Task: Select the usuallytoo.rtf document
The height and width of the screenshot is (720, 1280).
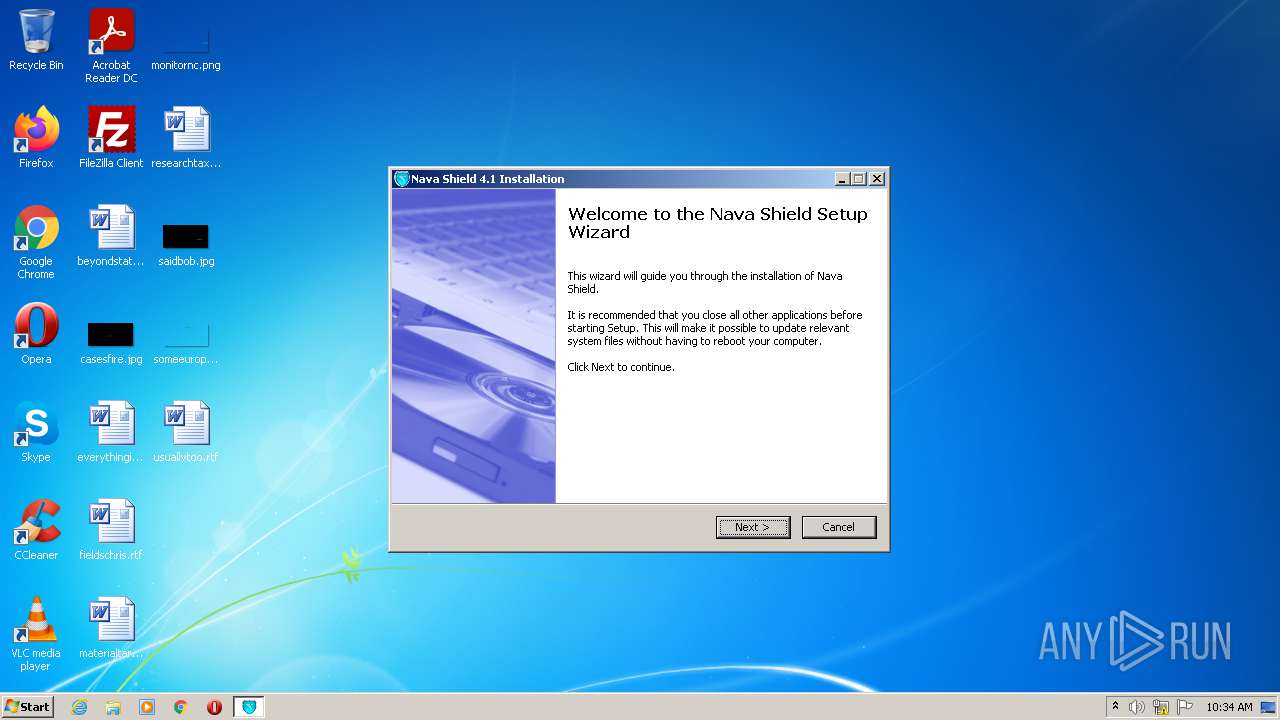Action: tap(186, 432)
